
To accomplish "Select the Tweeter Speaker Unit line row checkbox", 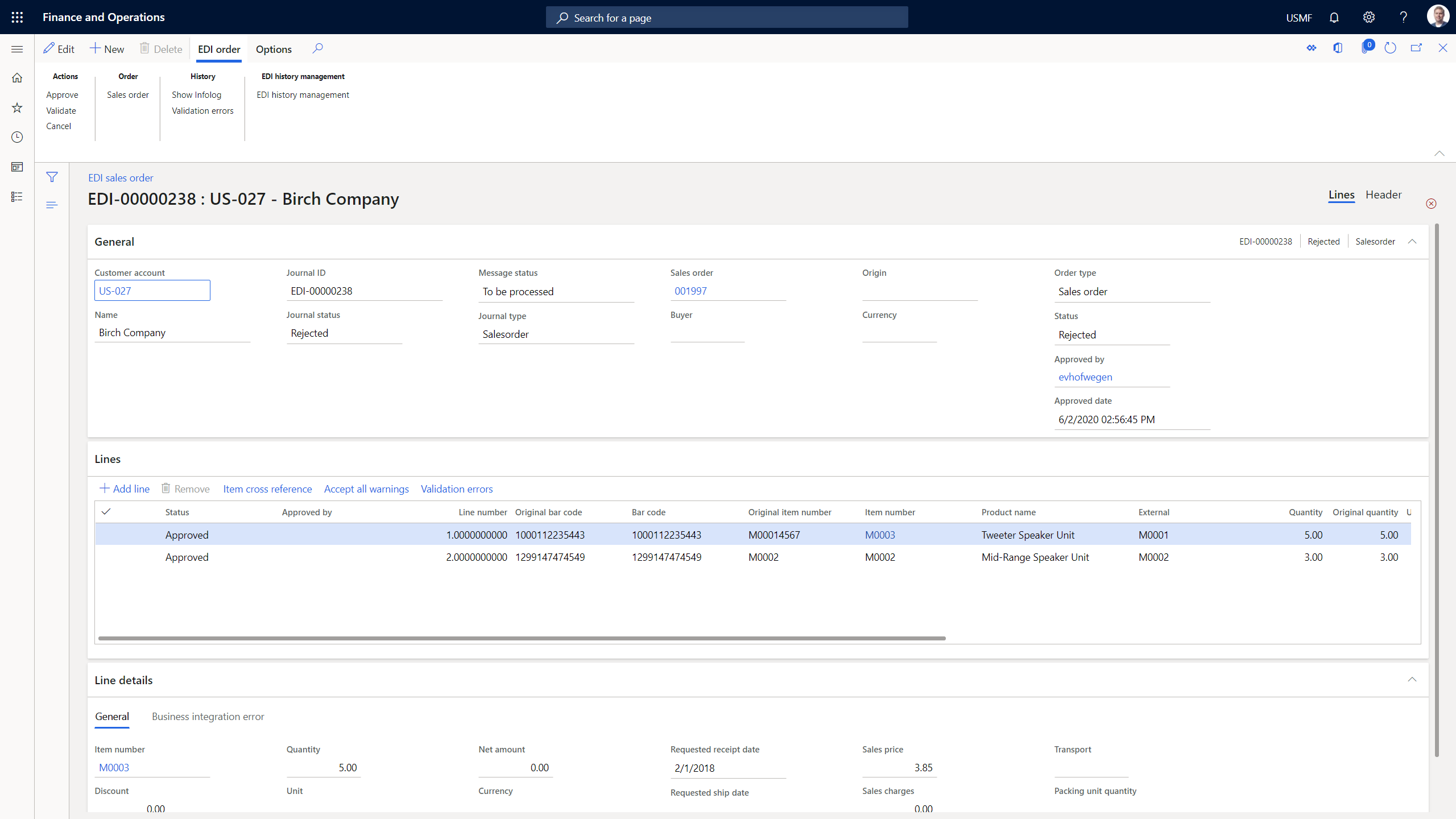I will click(x=106, y=535).
